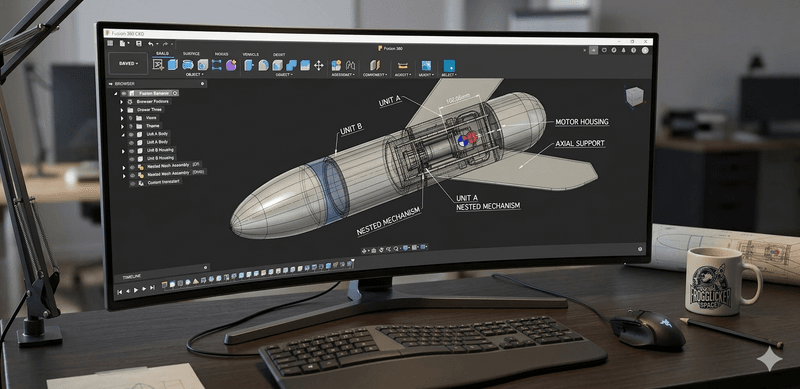The width and height of the screenshot is (800, 389).
Task: Step timeline back one feature
Action: [128, 291]
